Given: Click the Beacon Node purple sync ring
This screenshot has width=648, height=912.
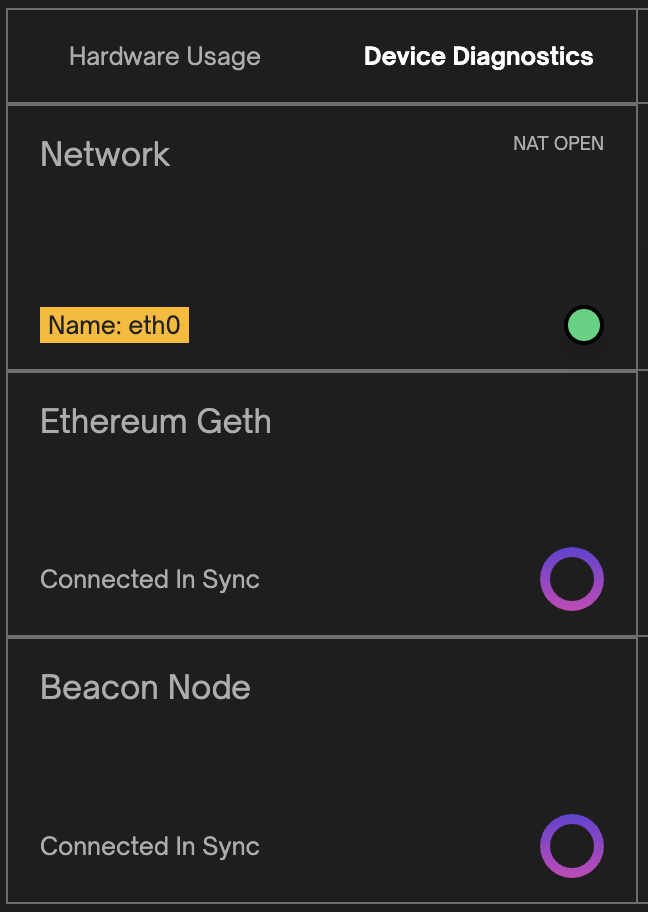Looking at the screenshot, I should [x=572, y=846].
